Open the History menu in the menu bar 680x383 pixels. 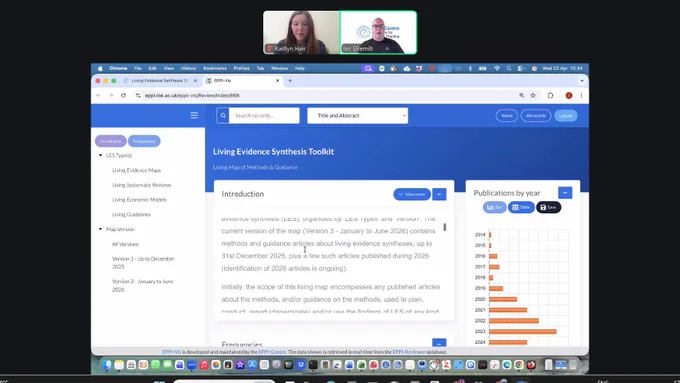tap(188, 69)
